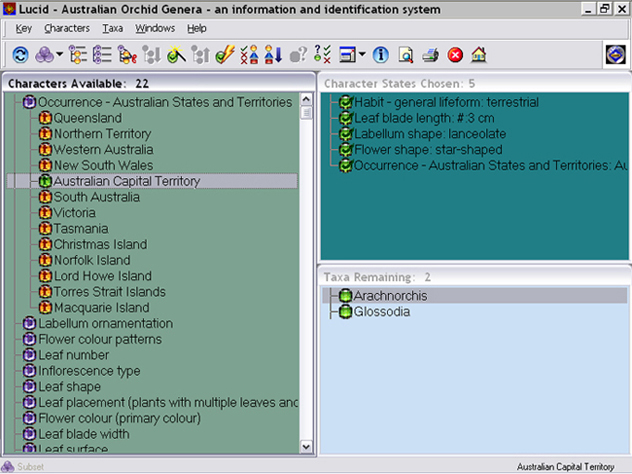
Task: Toggle the Tasmania state icon
Action: coord(45,229)
